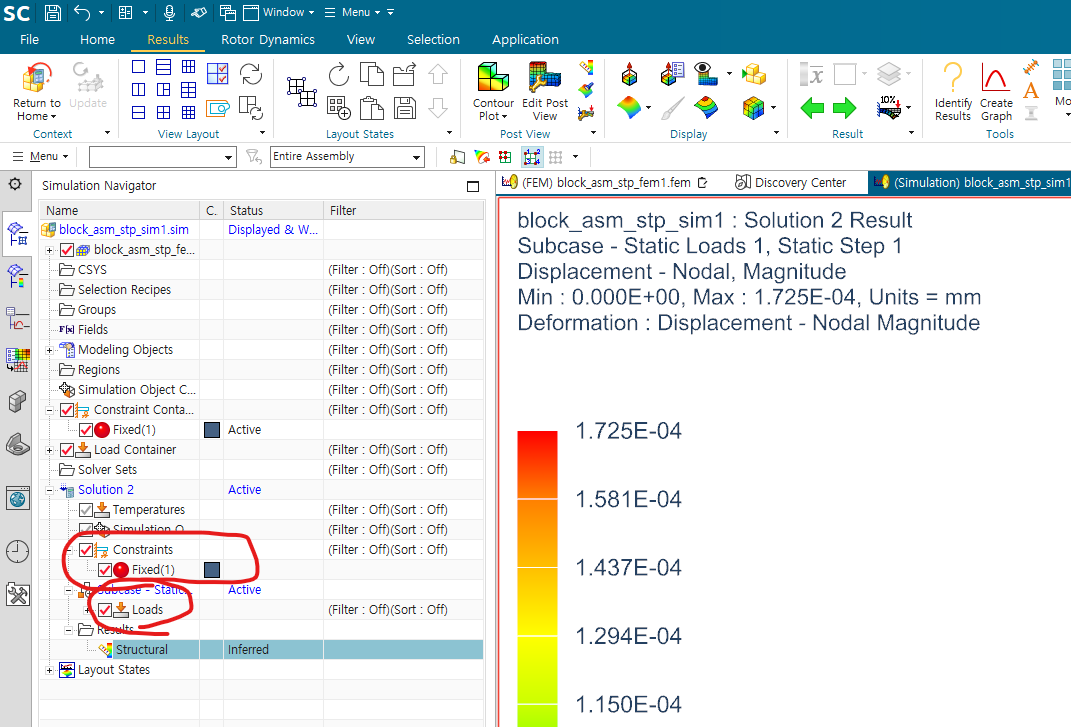Open the history clock sidebar tab

pyautogui.click(x=17, y=551)
